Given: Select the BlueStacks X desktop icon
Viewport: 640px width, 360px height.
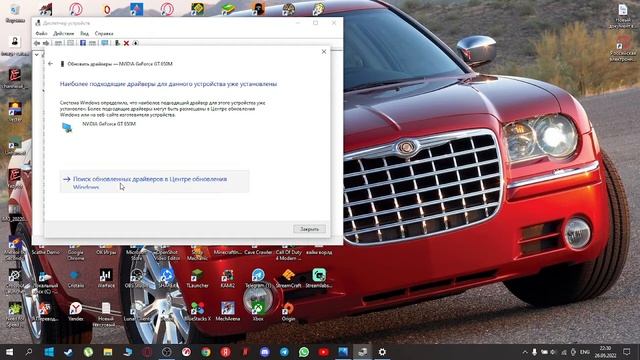Looking at the screenshot, I should (x=198, y=311).
